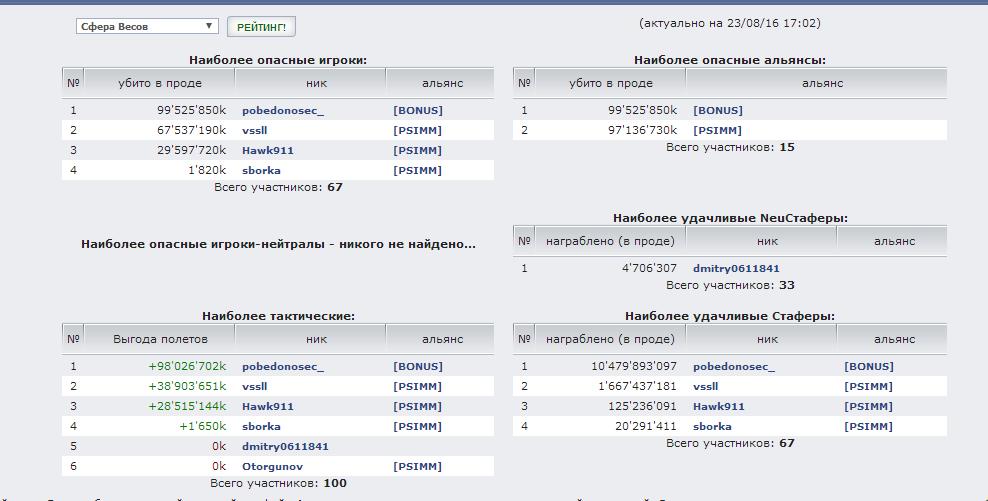Open [BONUS] alliance in the lucky Стаферы table

coord(868,367)
